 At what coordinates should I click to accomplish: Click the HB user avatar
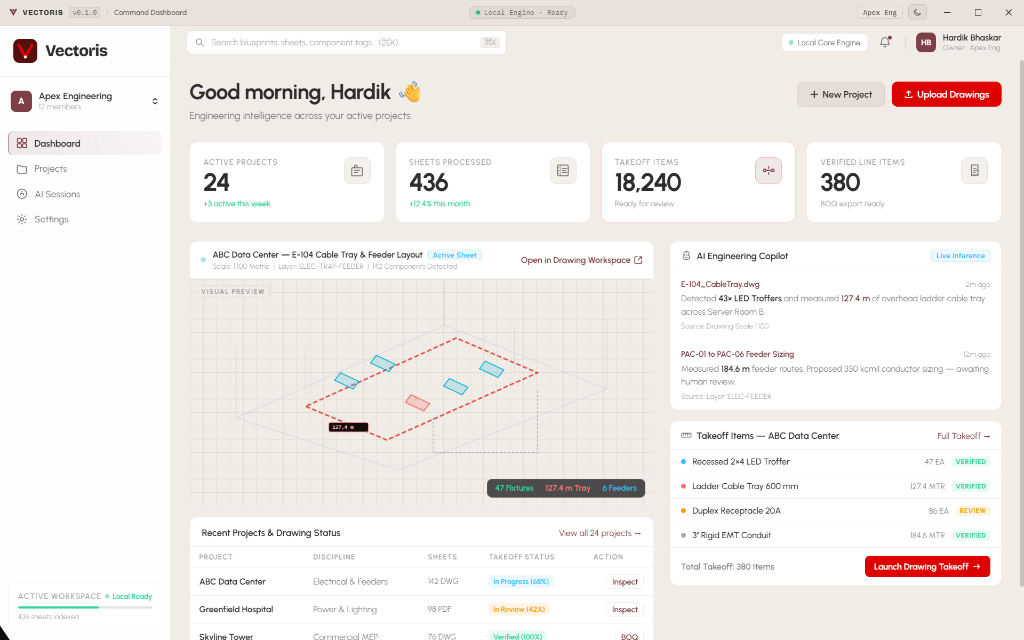pyautogui.click(x=926, y=42)
